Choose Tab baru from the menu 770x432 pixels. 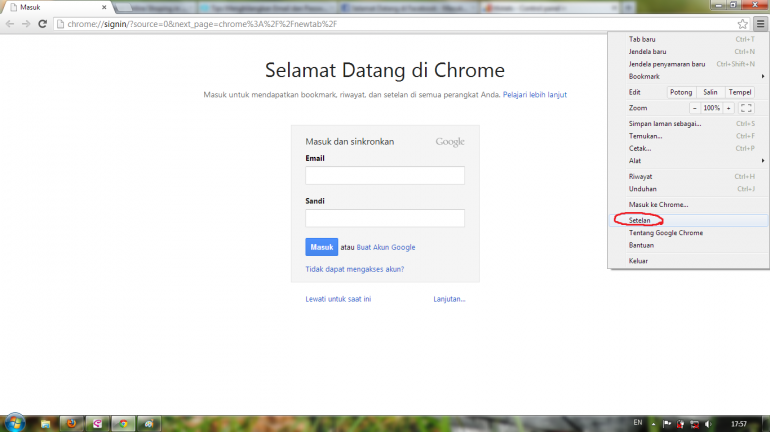tap(688, 39)
